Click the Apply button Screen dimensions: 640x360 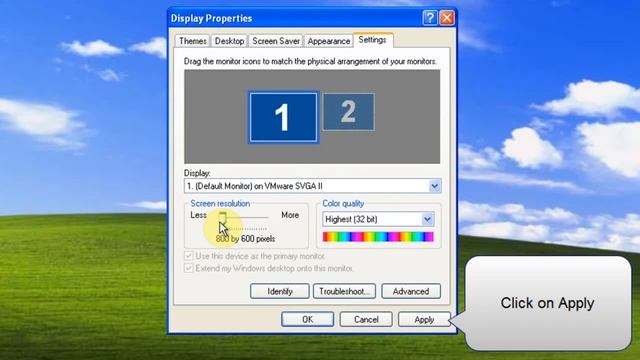coord(424,319)
